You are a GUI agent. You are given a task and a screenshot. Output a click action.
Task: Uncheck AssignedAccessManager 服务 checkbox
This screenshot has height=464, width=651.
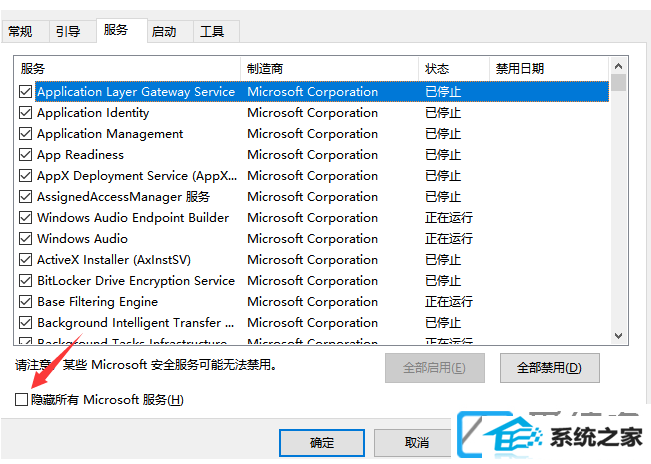[25, 197]
